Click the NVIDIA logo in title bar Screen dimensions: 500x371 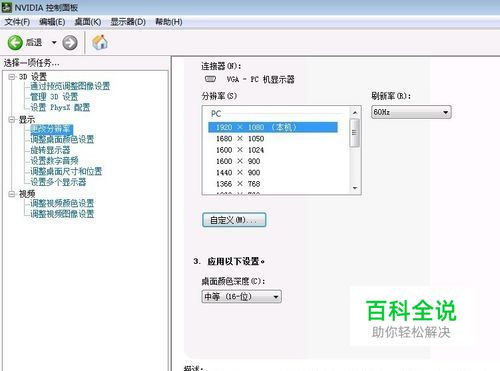coord(7,7)
